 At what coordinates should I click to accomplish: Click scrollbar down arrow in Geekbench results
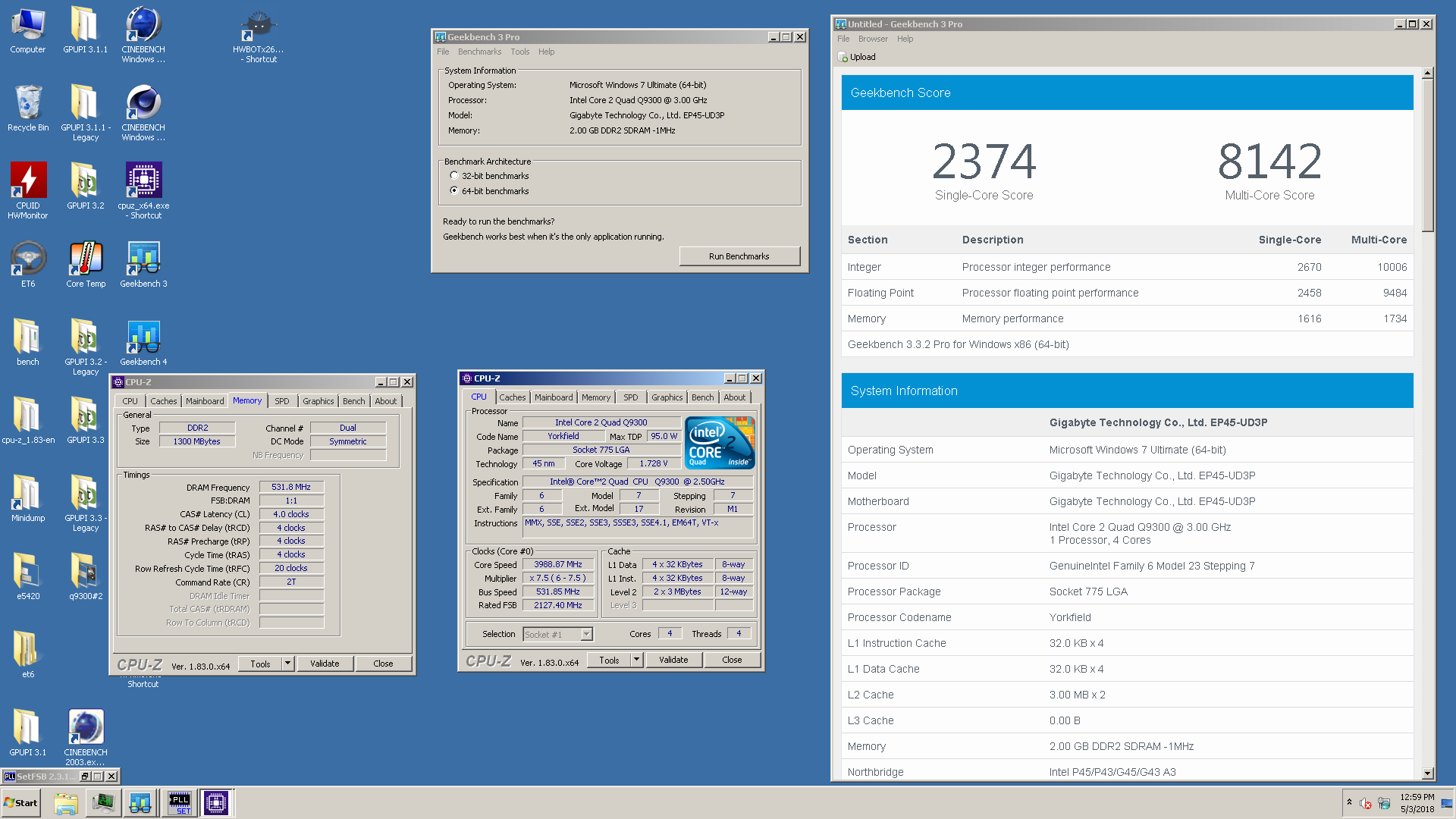coord(1428,773)
